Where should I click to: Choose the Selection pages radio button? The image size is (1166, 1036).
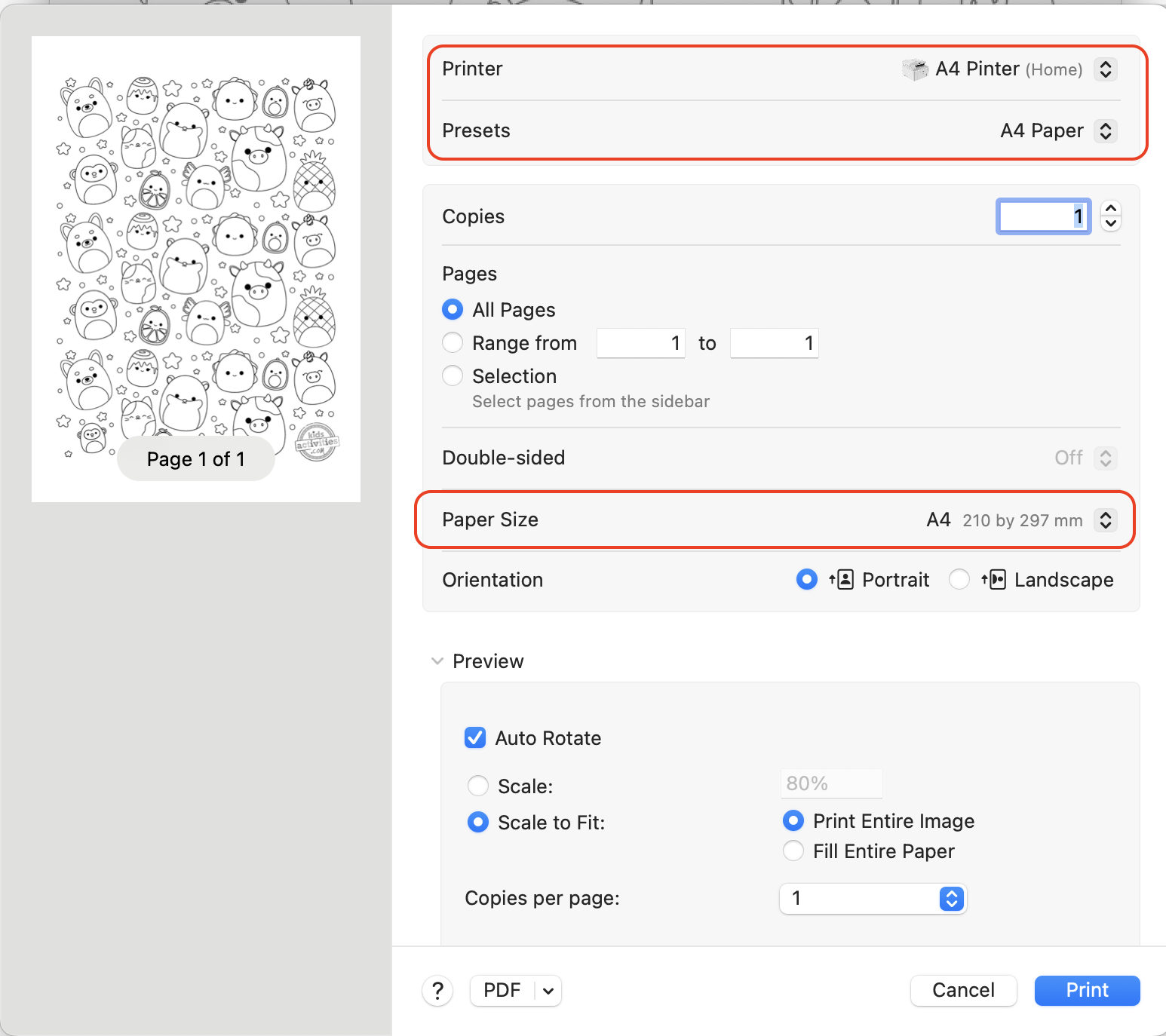[x=453, y=375]
